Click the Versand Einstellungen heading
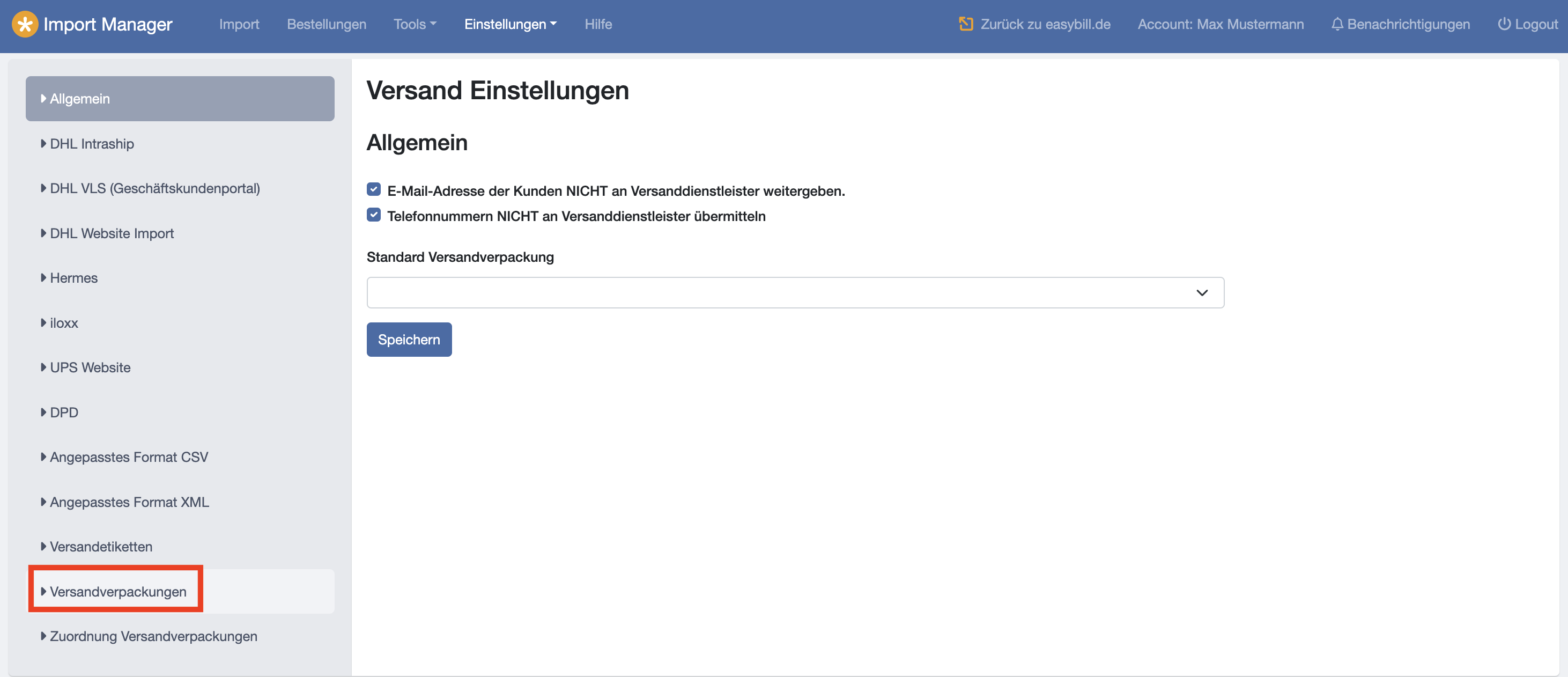 tap(497, 90)
